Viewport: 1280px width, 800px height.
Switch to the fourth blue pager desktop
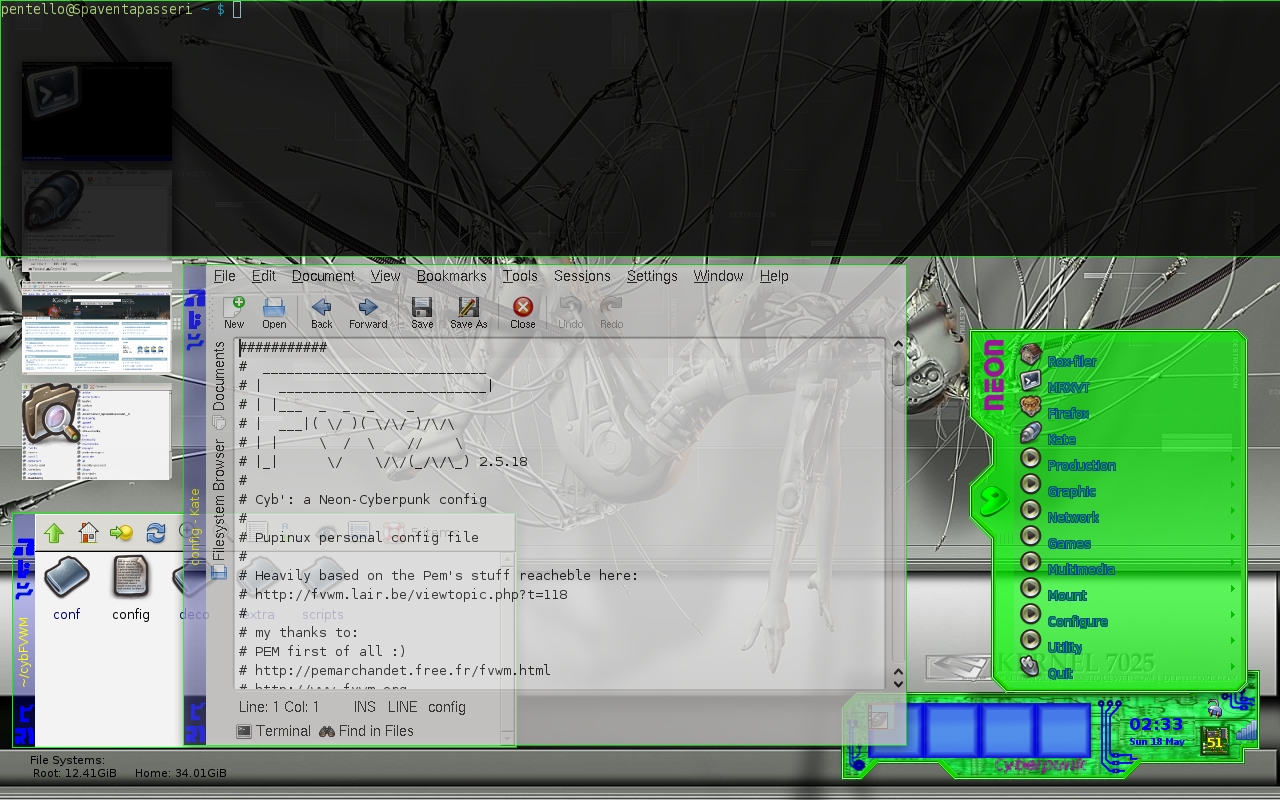tap(1063, 730)
